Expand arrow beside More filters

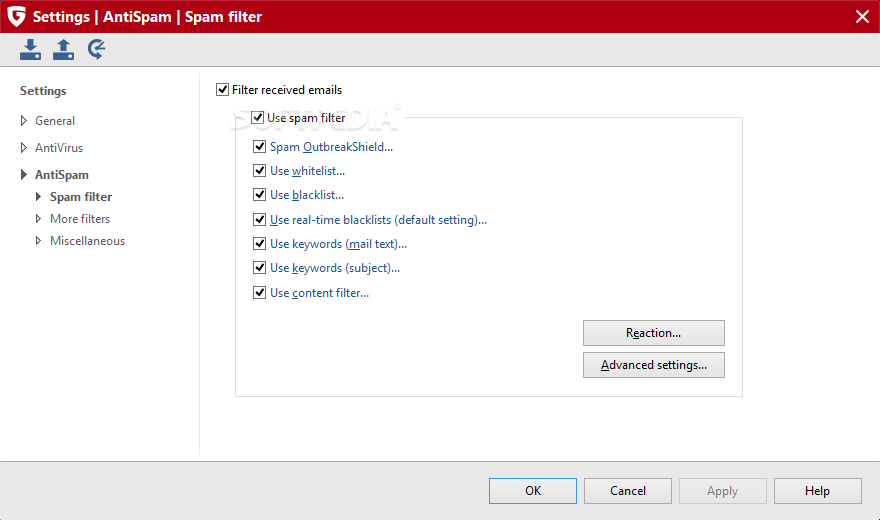(x=38, y=219)
